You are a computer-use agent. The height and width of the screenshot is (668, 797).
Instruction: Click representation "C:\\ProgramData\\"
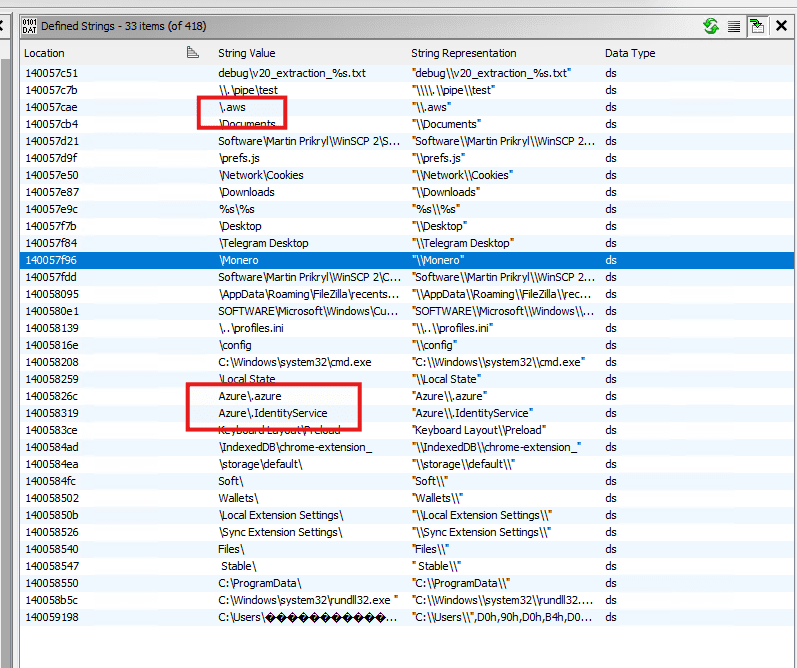pyautogui.click(x=461, y=583)
